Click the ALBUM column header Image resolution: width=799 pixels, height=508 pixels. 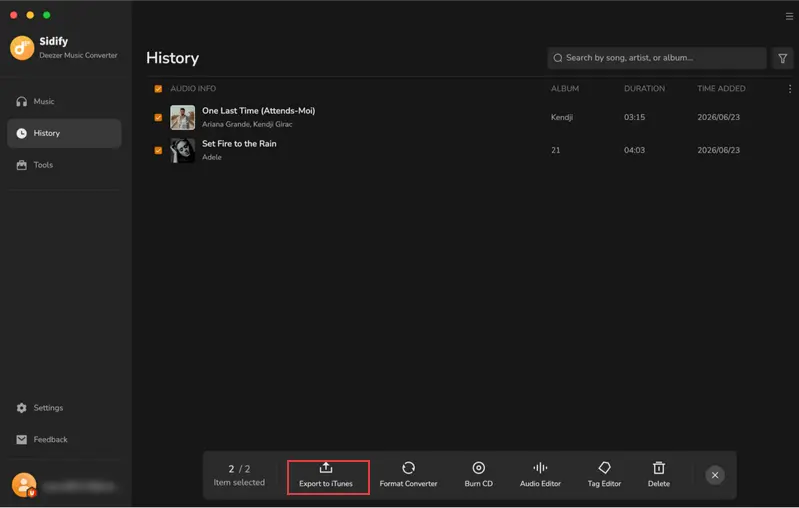(565, 89)
